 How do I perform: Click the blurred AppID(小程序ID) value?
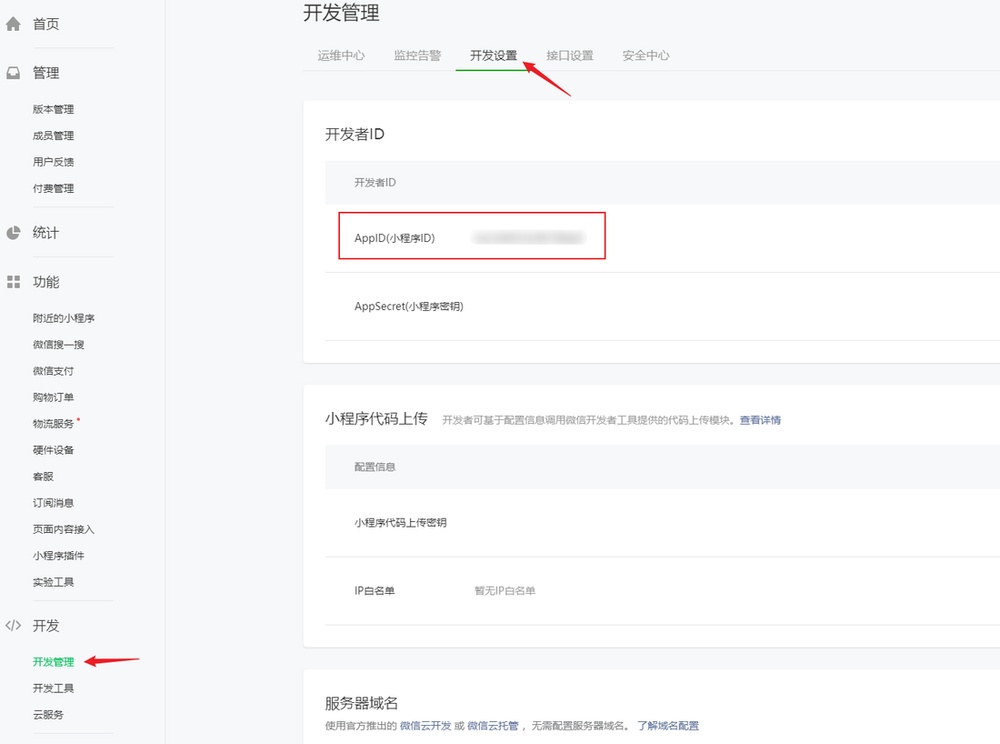point(528,238)
